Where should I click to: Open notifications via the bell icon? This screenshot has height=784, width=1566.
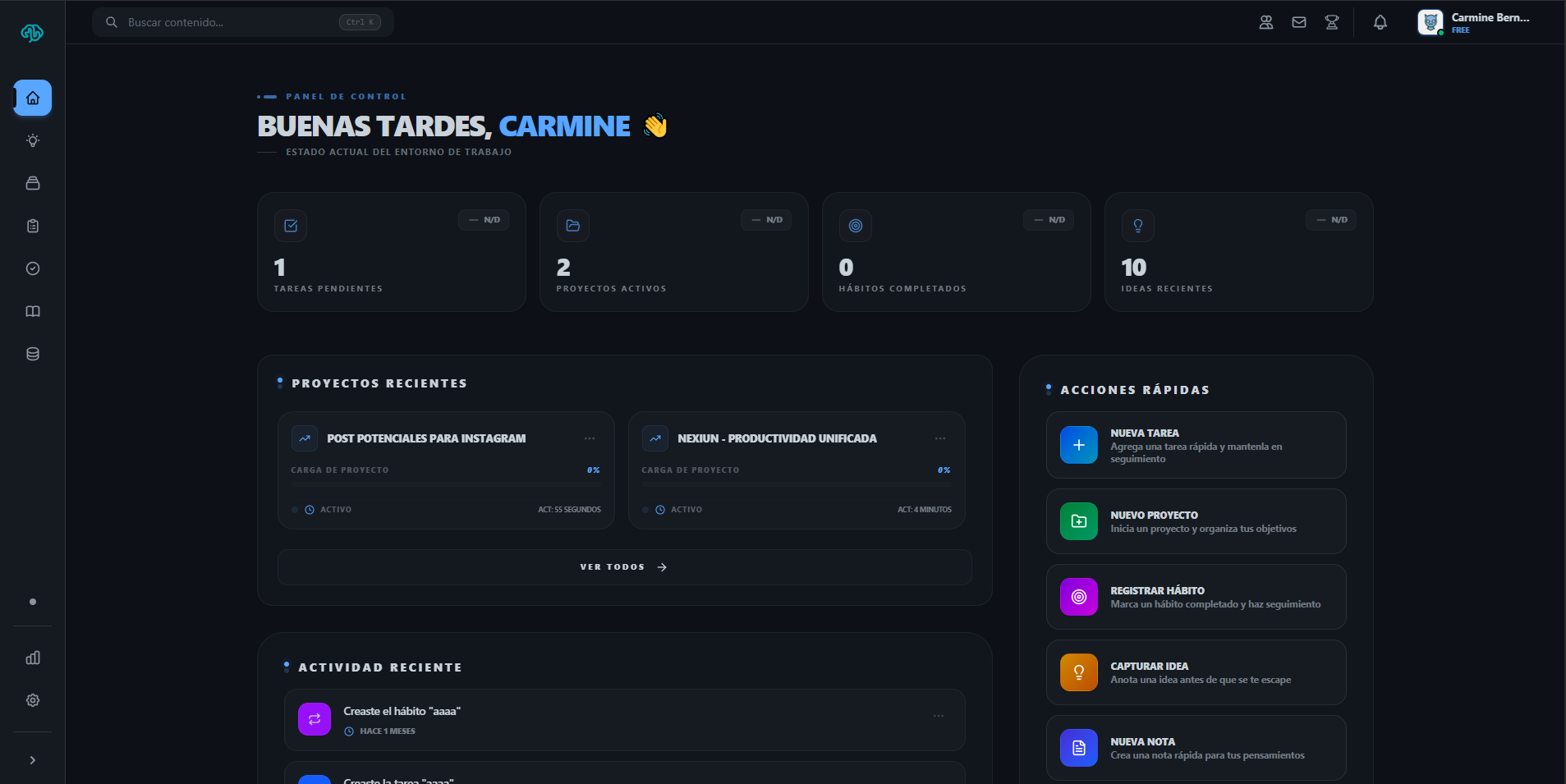[x=1380, y=23]
